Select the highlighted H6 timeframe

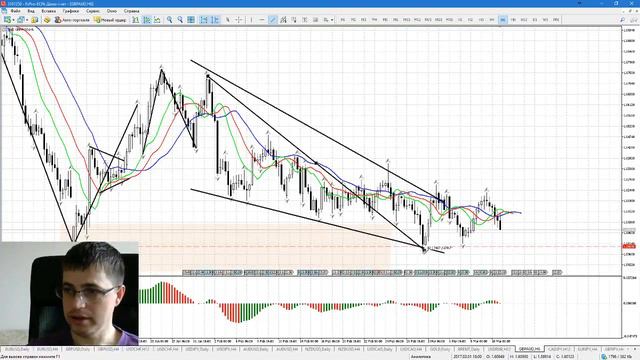(x=503, y=20)
